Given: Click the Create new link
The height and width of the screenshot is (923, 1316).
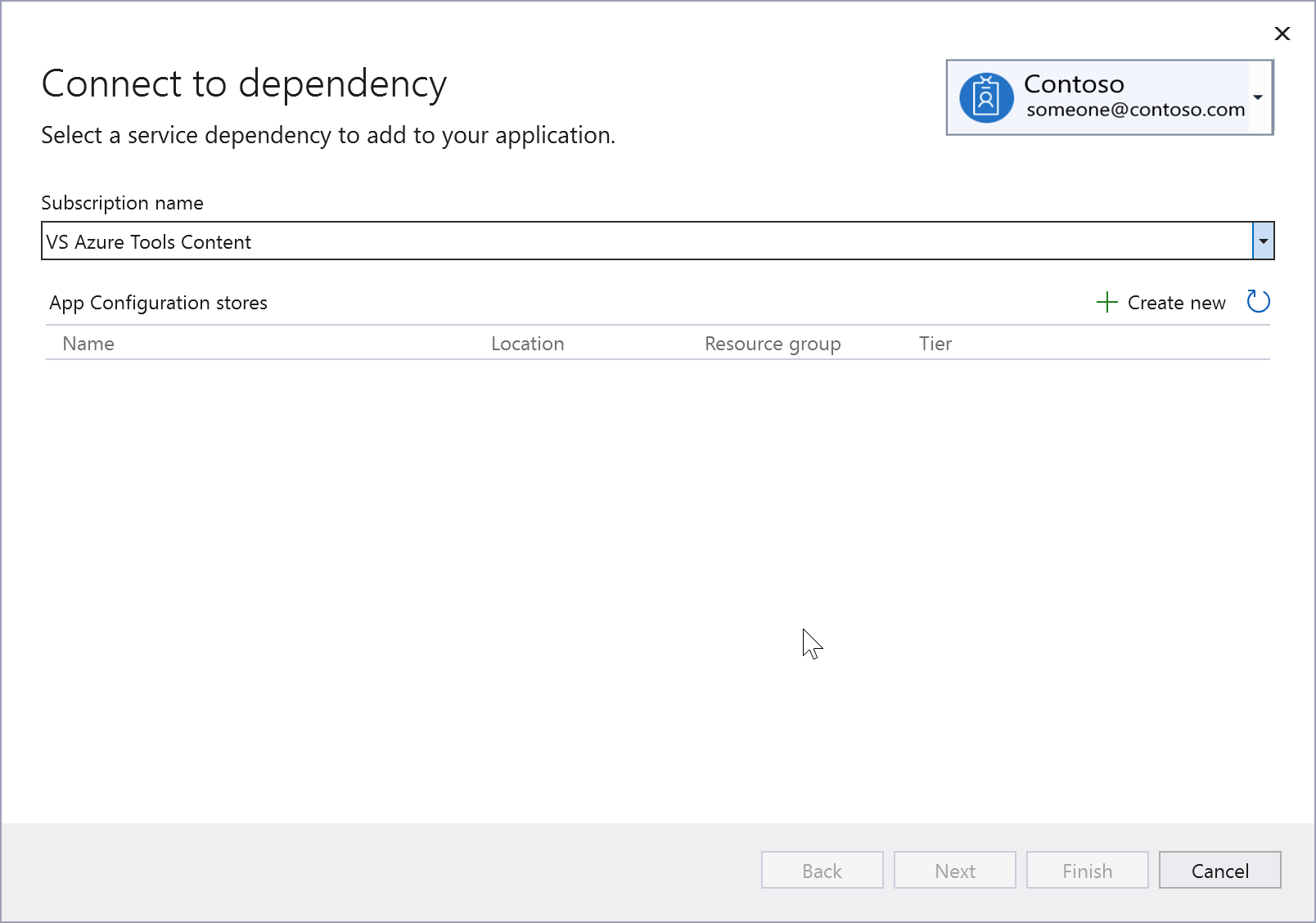Looking at the screenshot, I should (x=1176, y=303).
